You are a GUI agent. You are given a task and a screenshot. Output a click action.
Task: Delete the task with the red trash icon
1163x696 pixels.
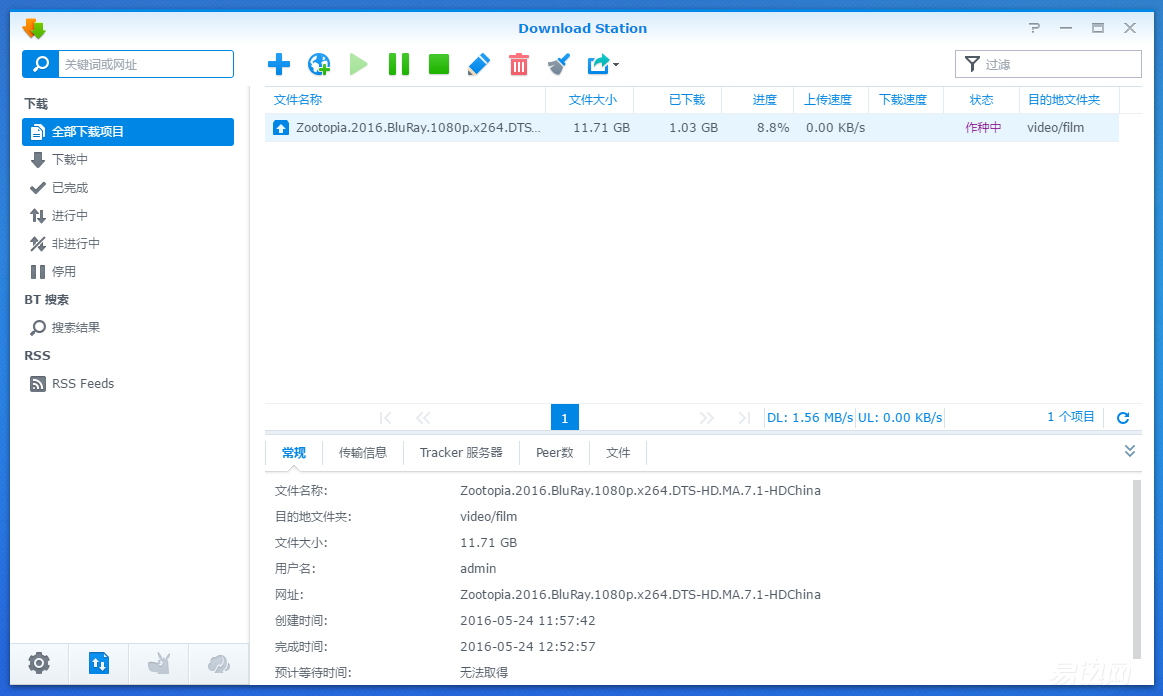[x=519, y=65]
